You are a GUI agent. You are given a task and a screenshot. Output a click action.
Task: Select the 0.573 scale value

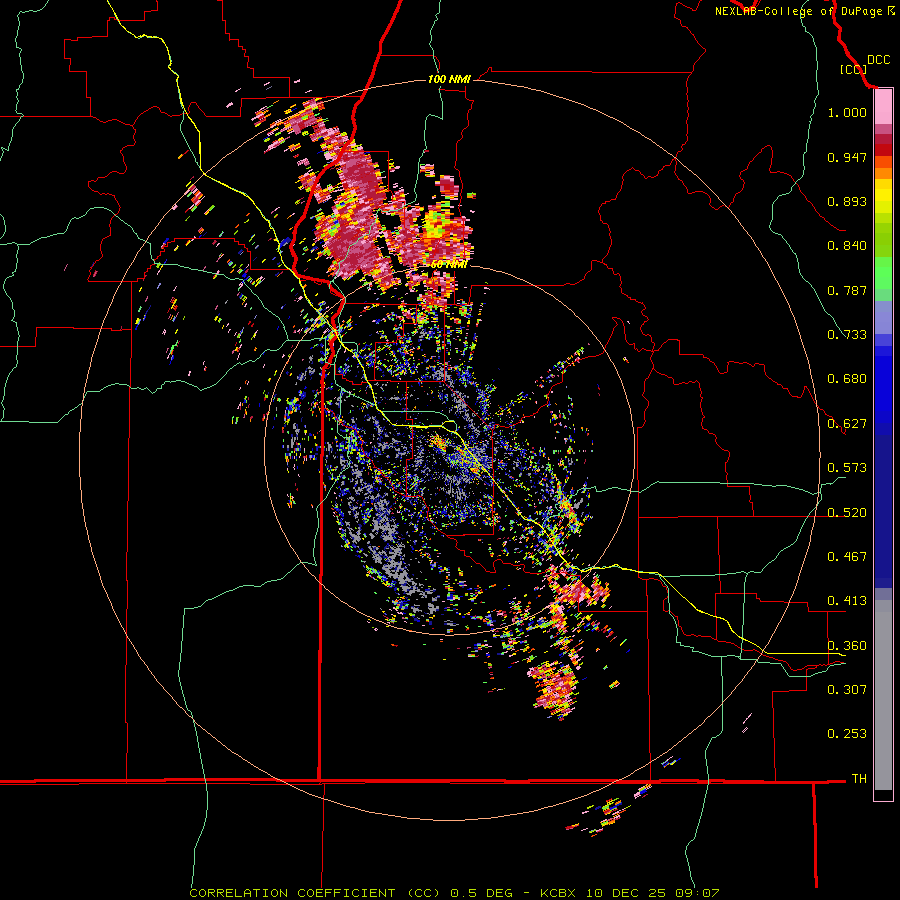point(847,468)
